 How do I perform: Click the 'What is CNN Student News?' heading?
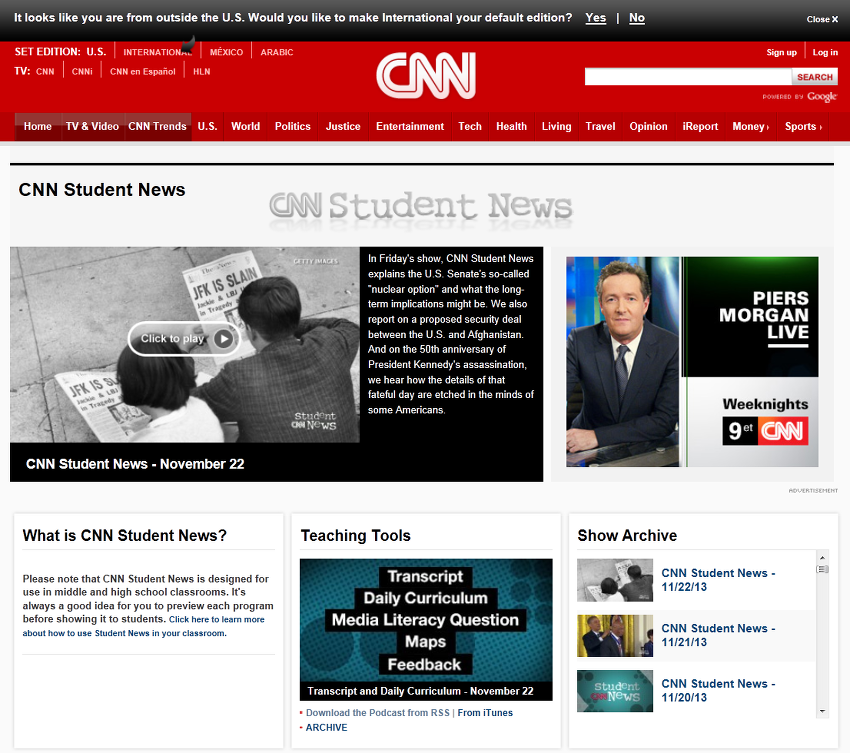click(125, 536)
